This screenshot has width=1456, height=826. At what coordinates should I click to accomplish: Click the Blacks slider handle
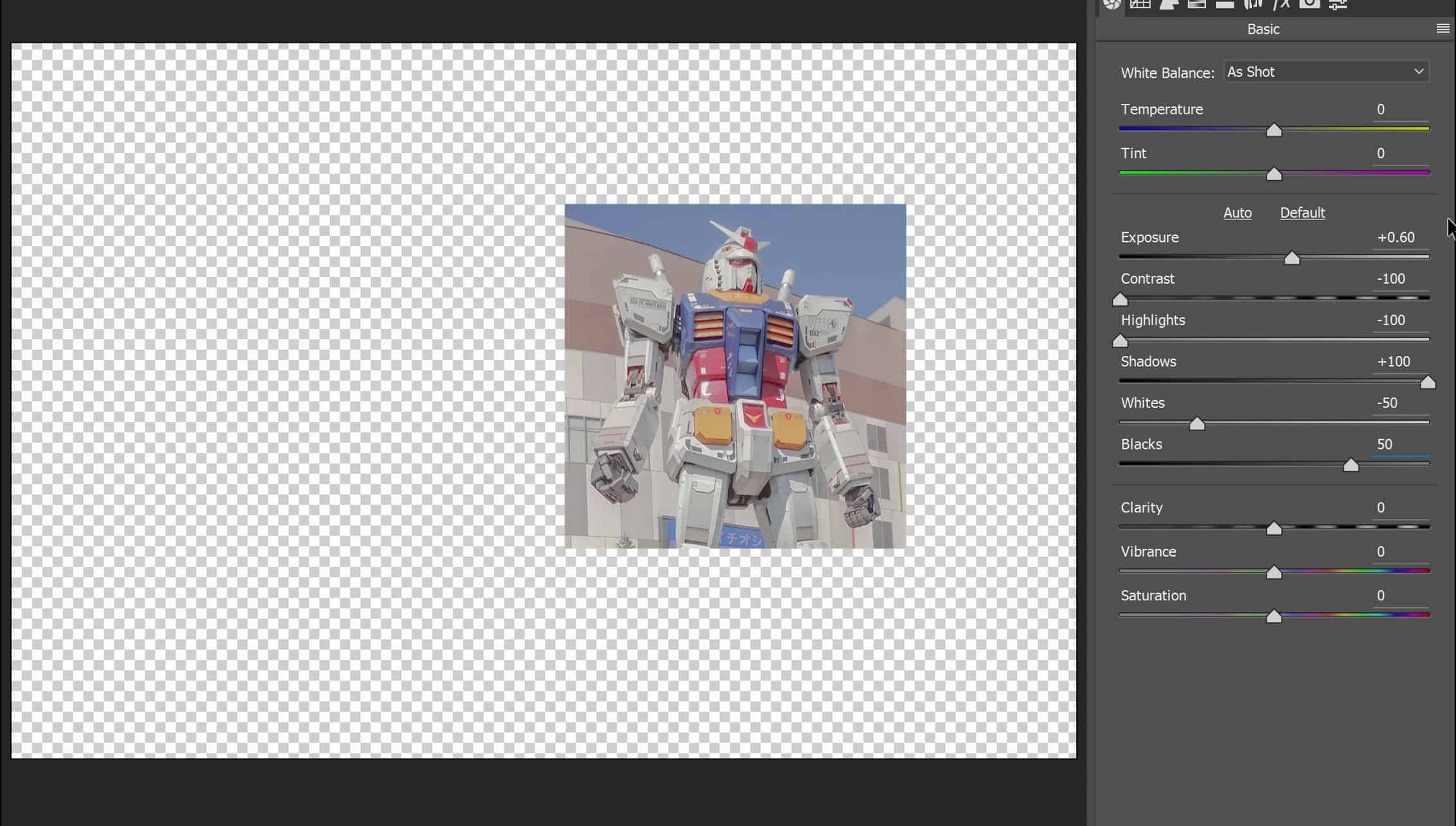tap(1351, 465)
